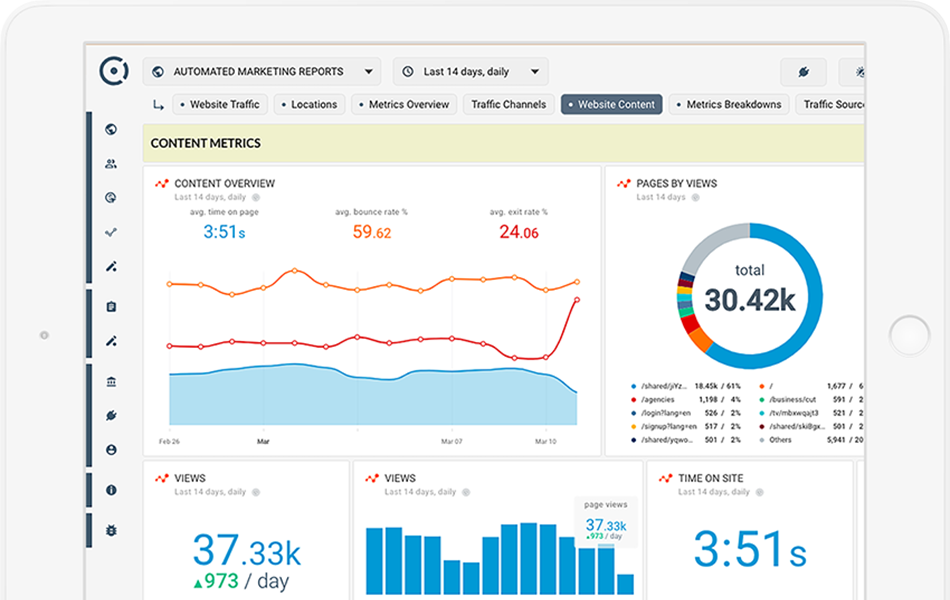Expand the Traffic Channels option
Image resolution: width=950 pixels, height=600 pixels.
508,104
